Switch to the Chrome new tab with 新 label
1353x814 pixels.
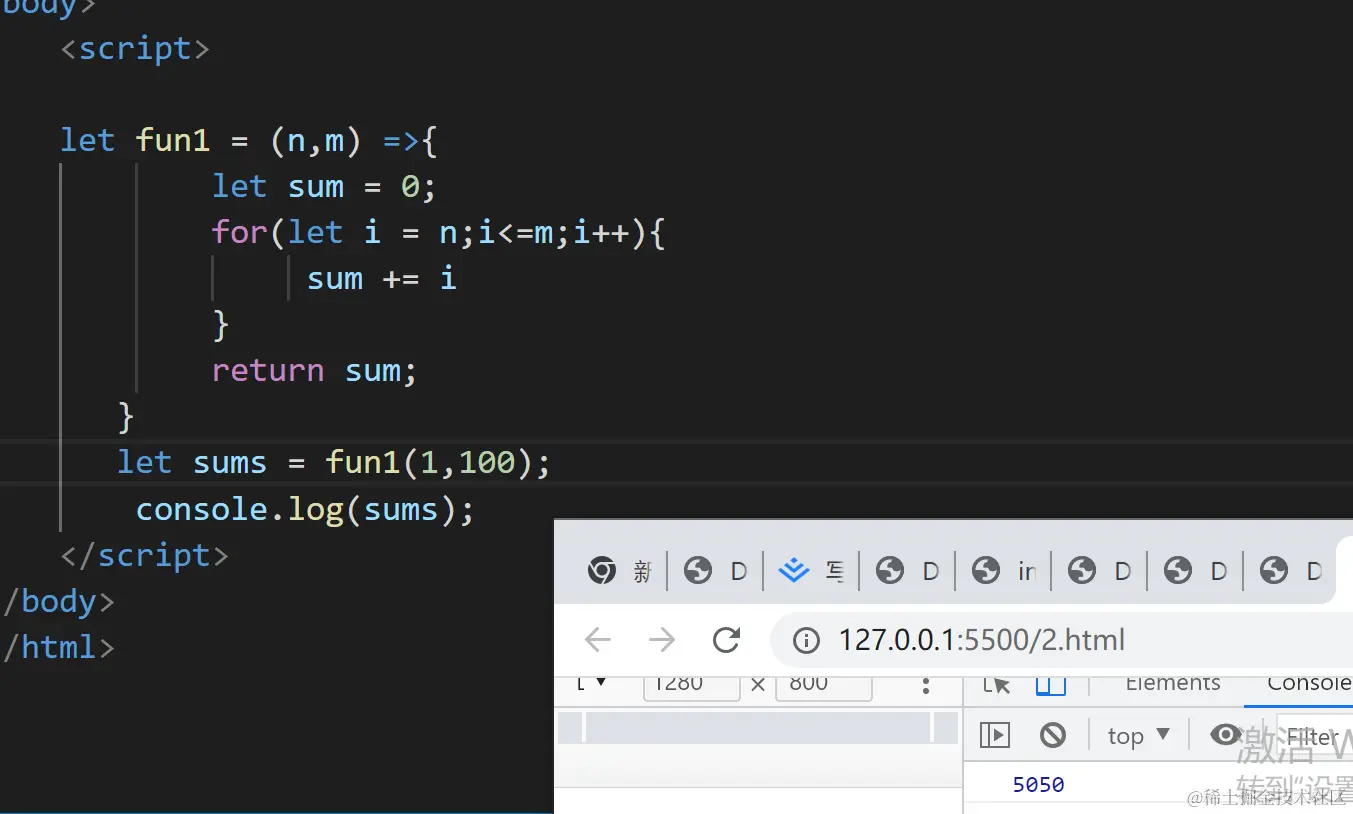[x=619, y=571]
